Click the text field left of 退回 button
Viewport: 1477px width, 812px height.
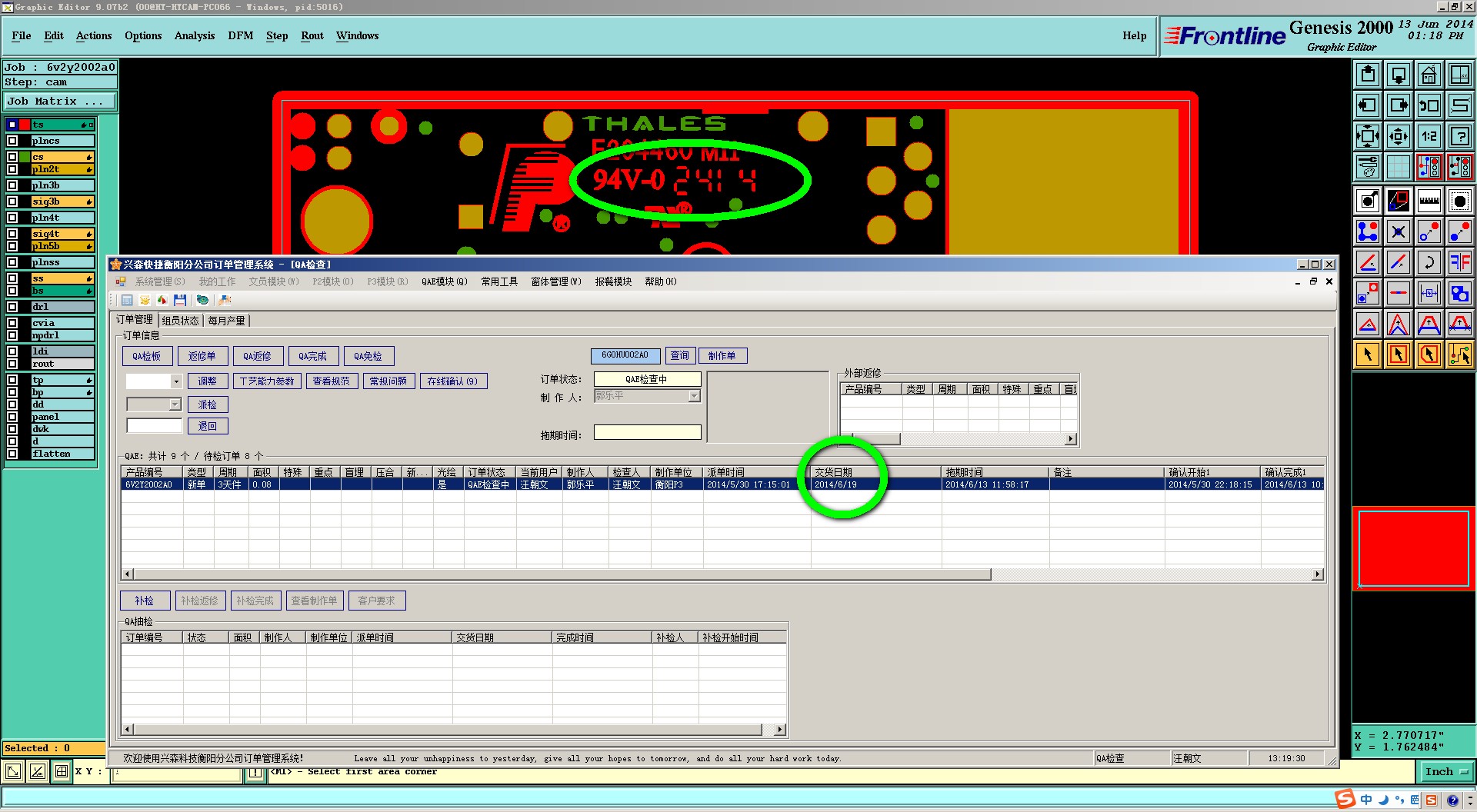click(155, 426)
